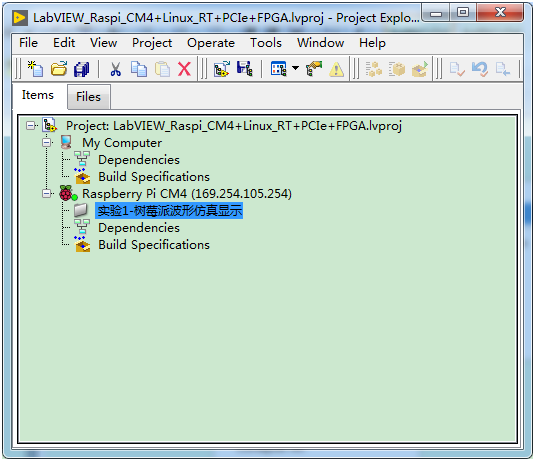Select Build Specifications under Raspberry Pi CM4
Image resolution: width=535 pixels, height=461 pixels.
[x=154, y=245]
